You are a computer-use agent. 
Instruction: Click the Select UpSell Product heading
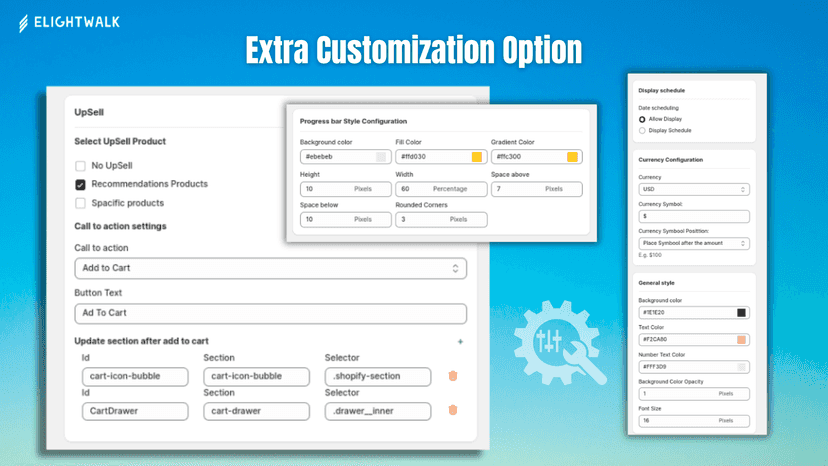pos(120,142)
